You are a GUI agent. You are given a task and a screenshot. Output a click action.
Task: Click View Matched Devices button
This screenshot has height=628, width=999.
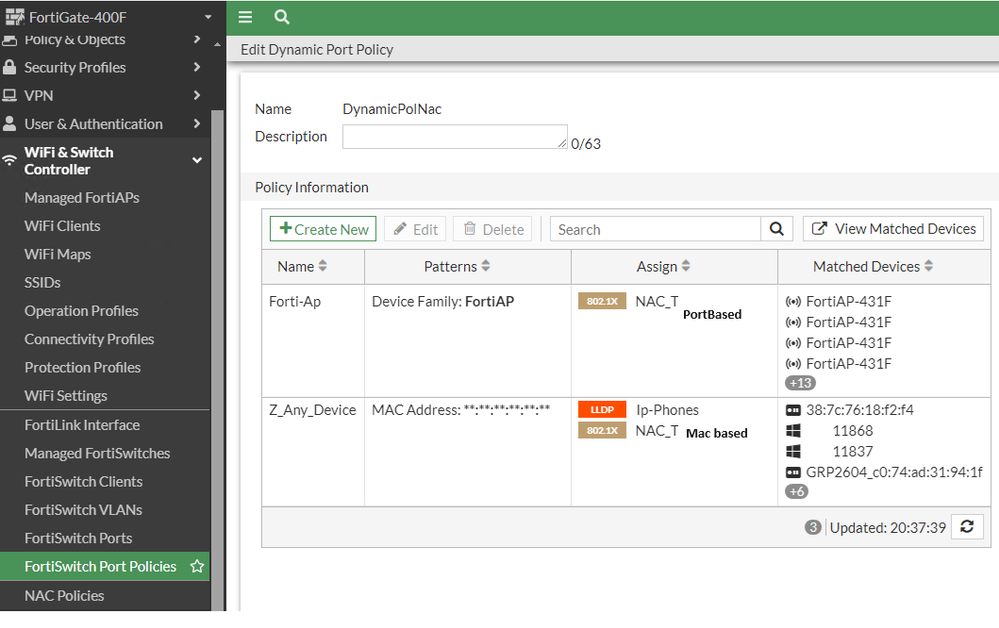pos(893,229)
